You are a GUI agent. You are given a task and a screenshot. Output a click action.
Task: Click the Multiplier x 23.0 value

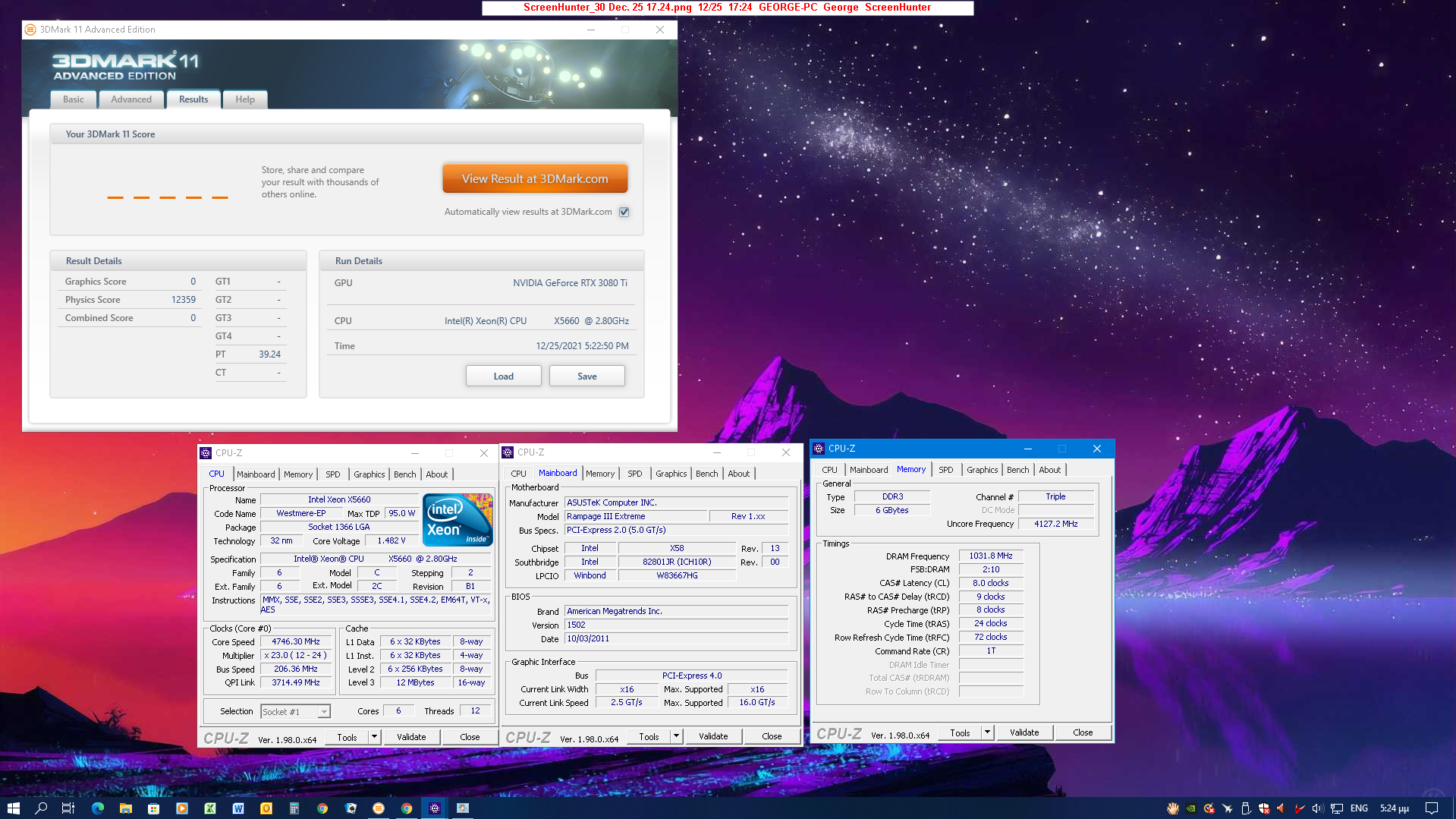pos(296,656)
